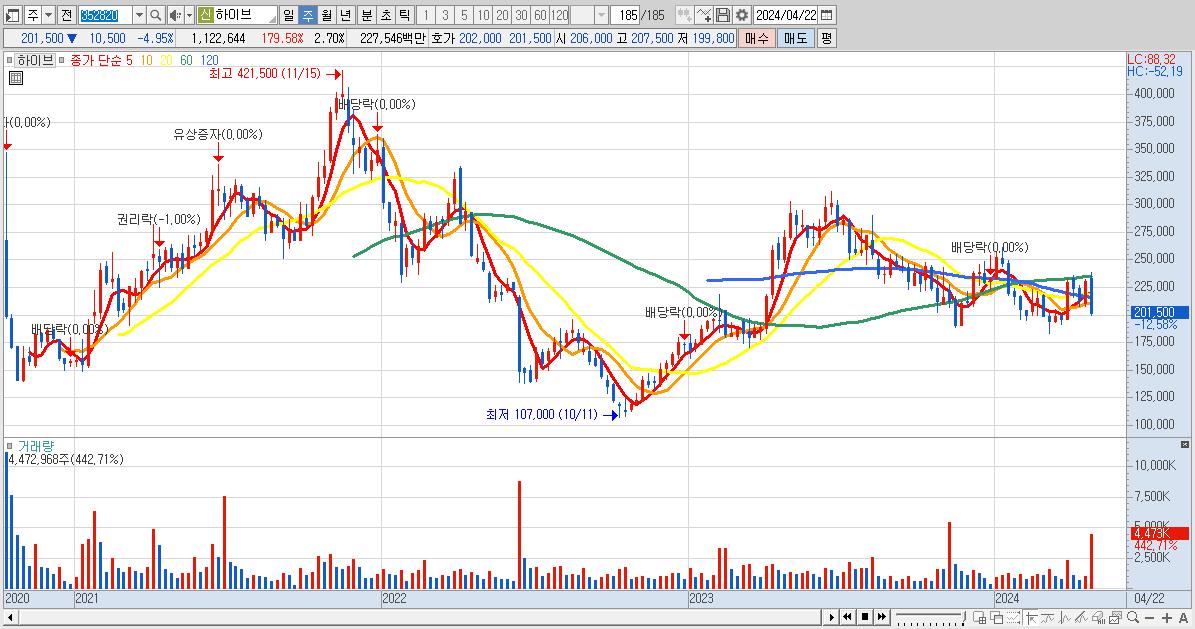Click the diagonal lines fan tool icon
This screenshot has width=1195, height=629.
[1081, 618]
